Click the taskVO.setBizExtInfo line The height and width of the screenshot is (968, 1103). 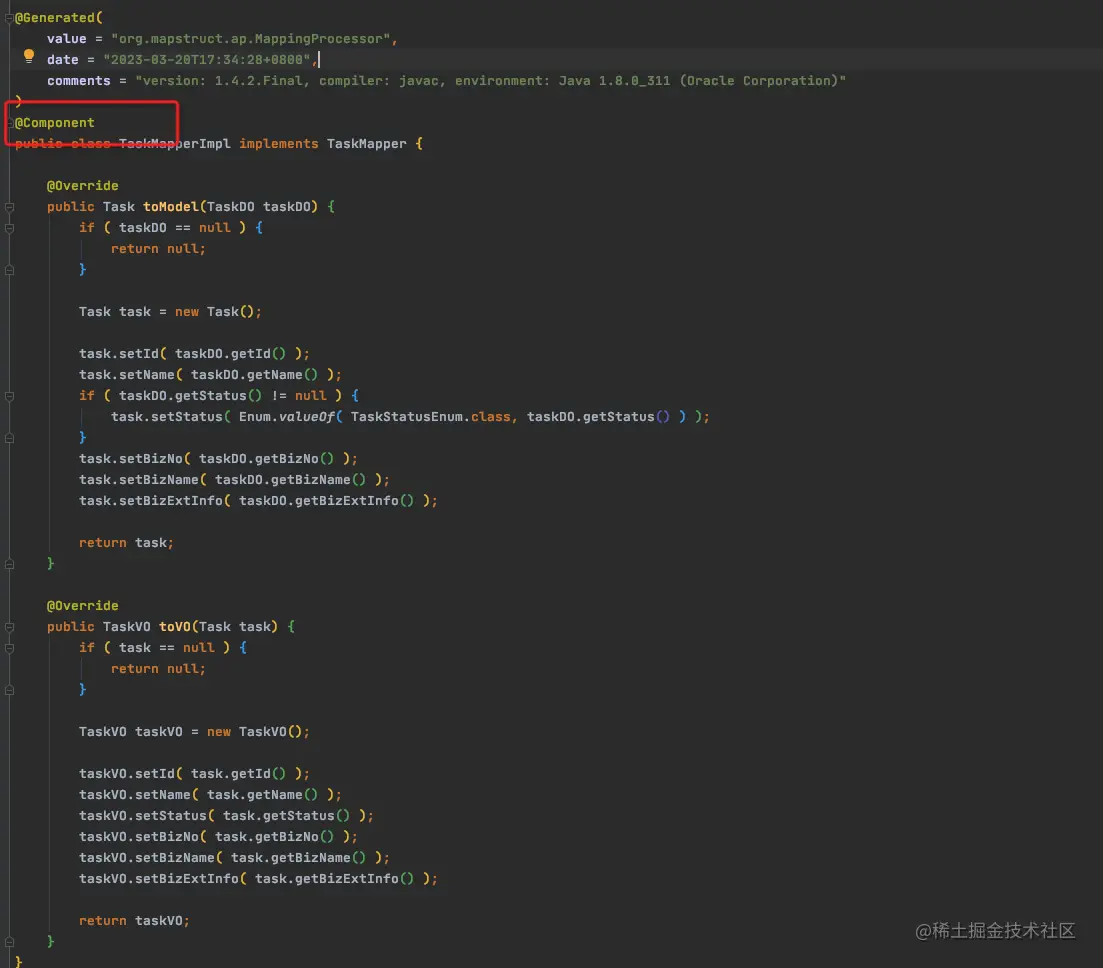258,879
